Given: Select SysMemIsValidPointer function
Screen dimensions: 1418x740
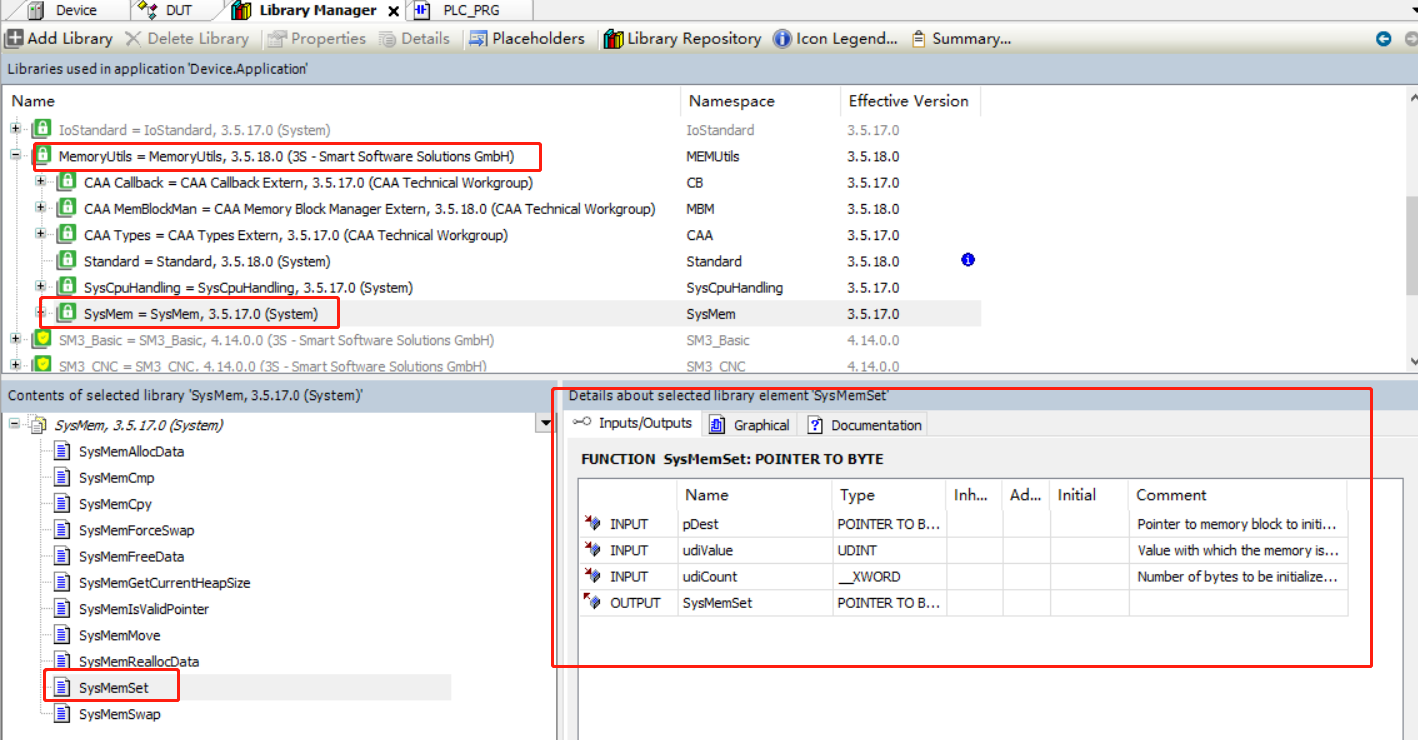Looking at the screenshot, I should coord(143,609).
